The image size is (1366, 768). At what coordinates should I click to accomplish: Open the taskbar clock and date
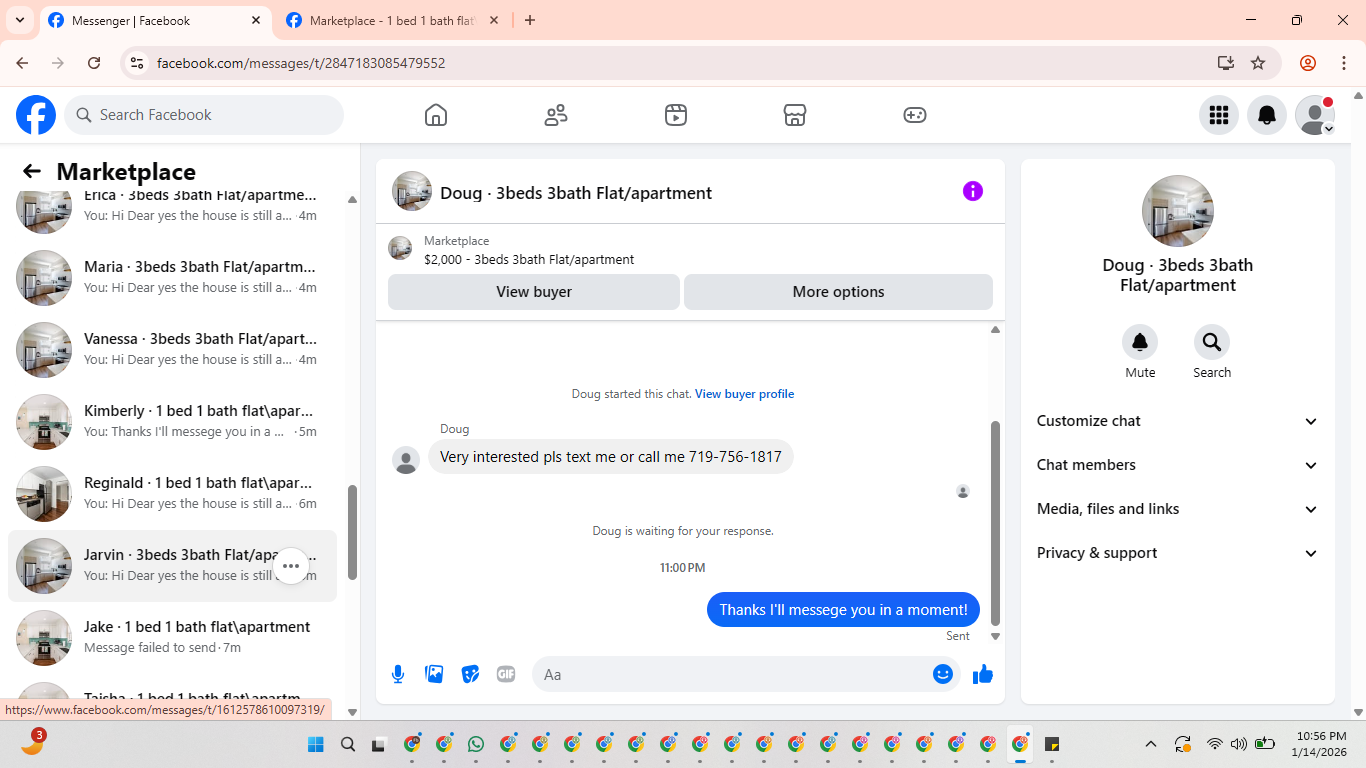coord(1319,744)
